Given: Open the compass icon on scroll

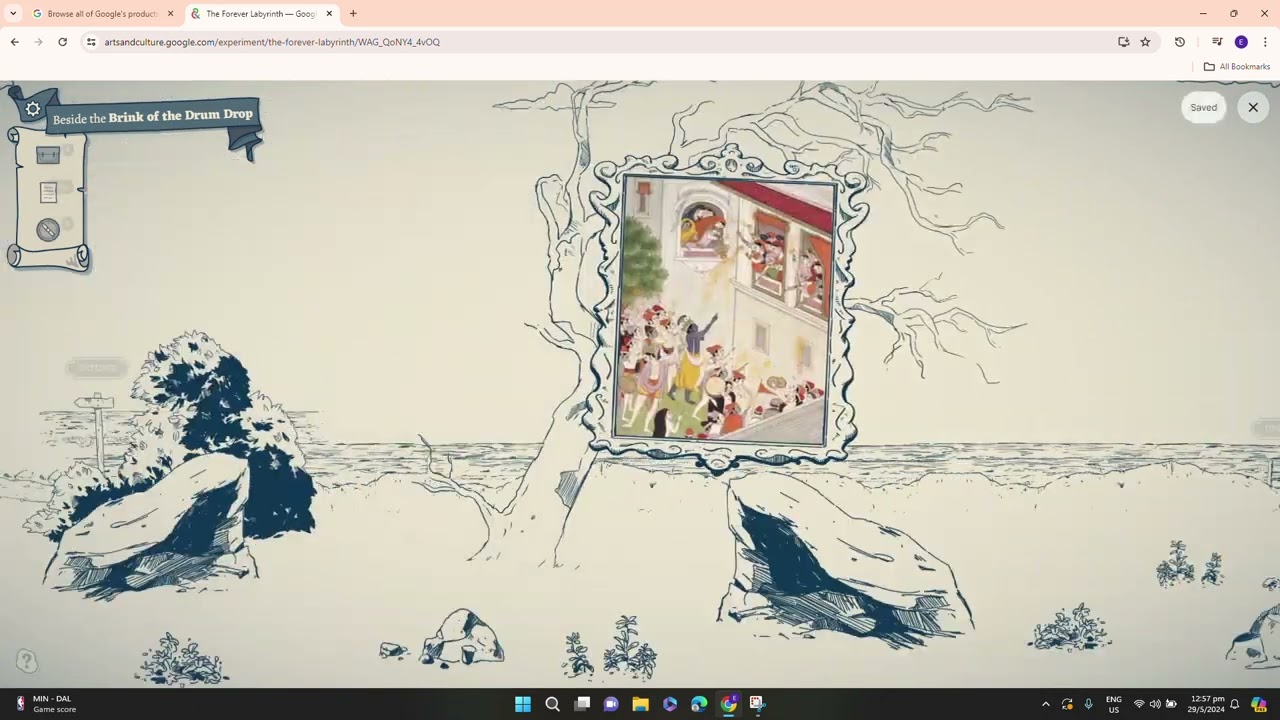Looking at the screenshot, I should [48, 230].
